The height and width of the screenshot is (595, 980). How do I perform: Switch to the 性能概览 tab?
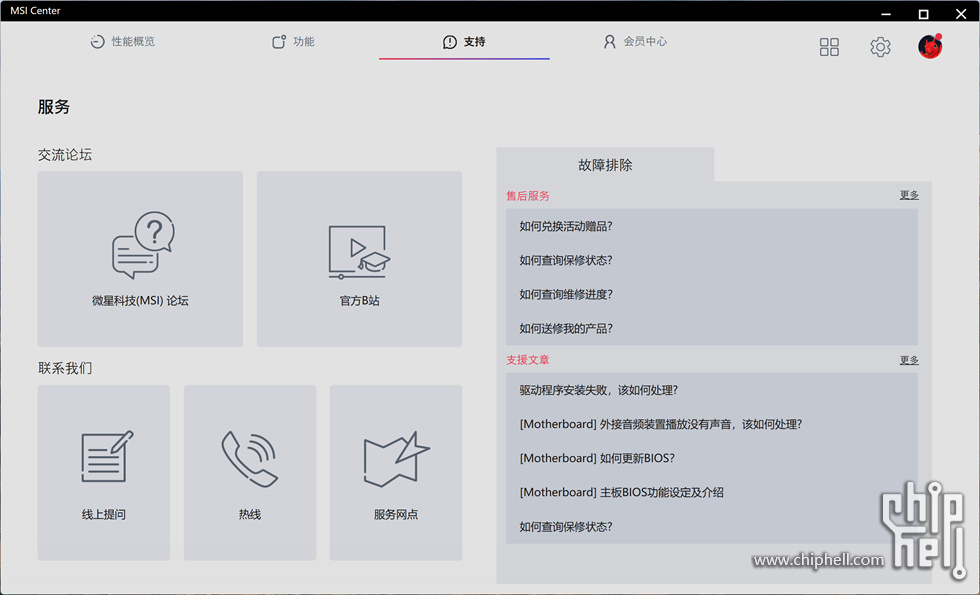tap(122, 42)
